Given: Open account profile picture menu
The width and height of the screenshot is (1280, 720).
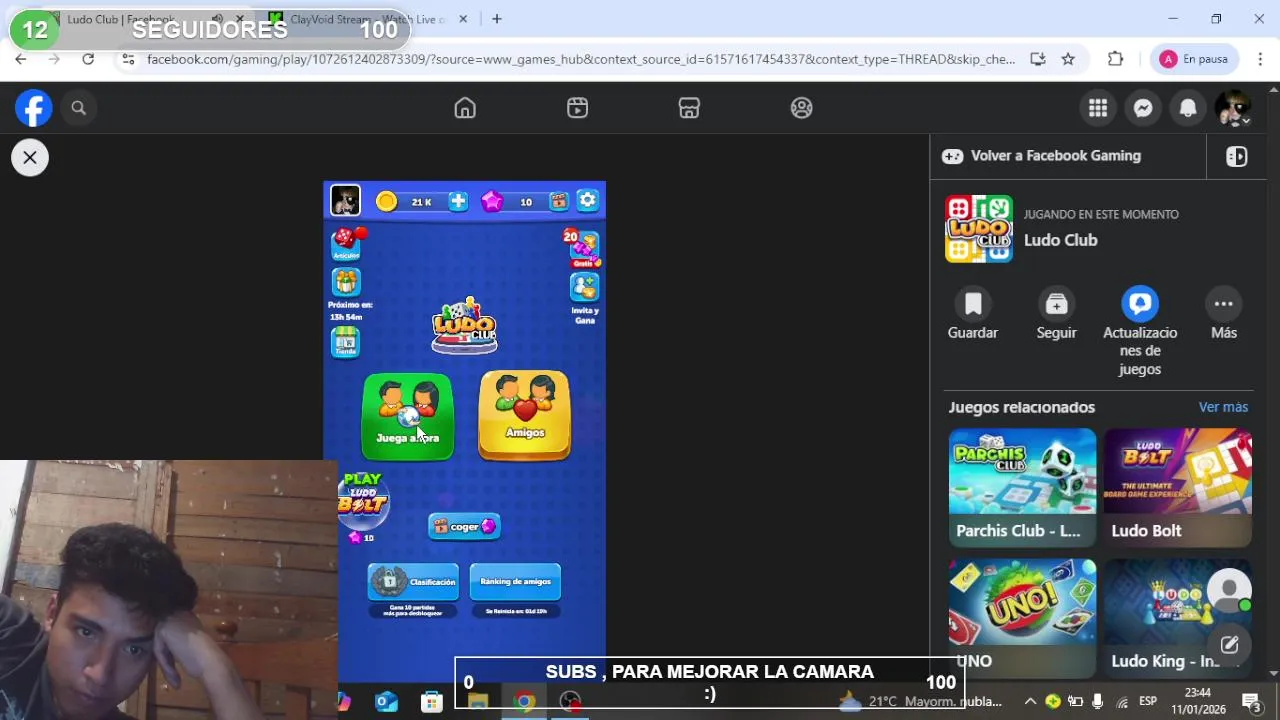Looking at the screenshot, I should (x=1233, y=108).
